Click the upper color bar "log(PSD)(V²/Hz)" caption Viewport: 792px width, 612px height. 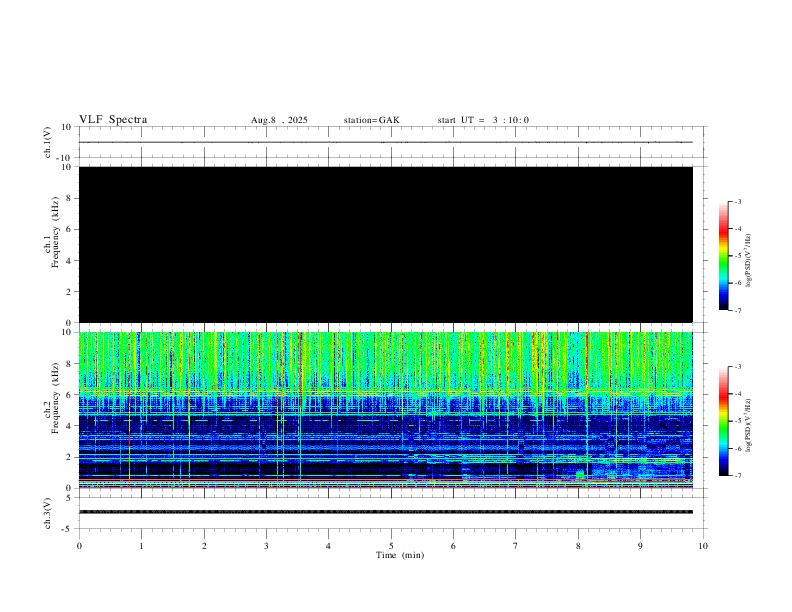click(749, 260)
